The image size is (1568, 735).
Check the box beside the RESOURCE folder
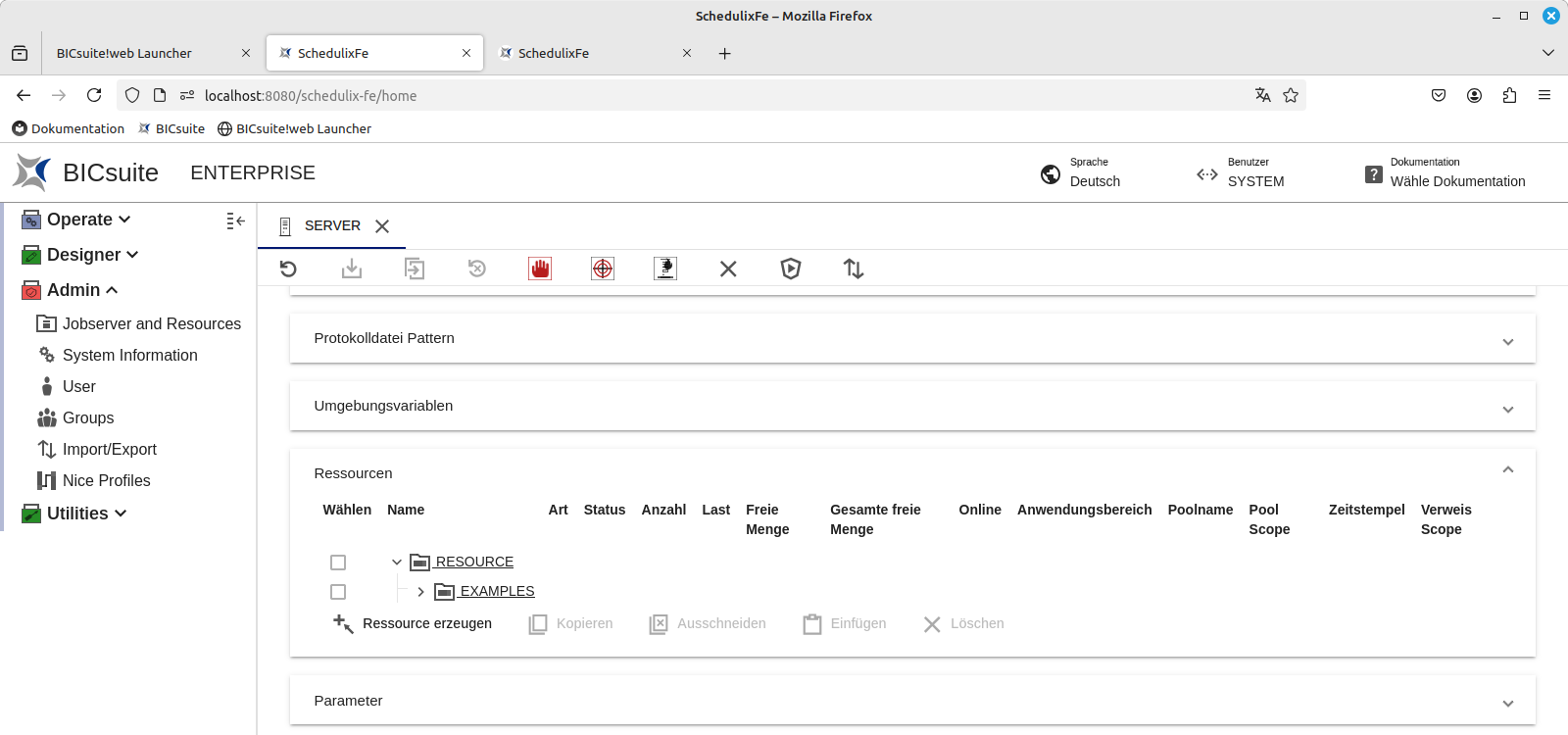[338, 563]
